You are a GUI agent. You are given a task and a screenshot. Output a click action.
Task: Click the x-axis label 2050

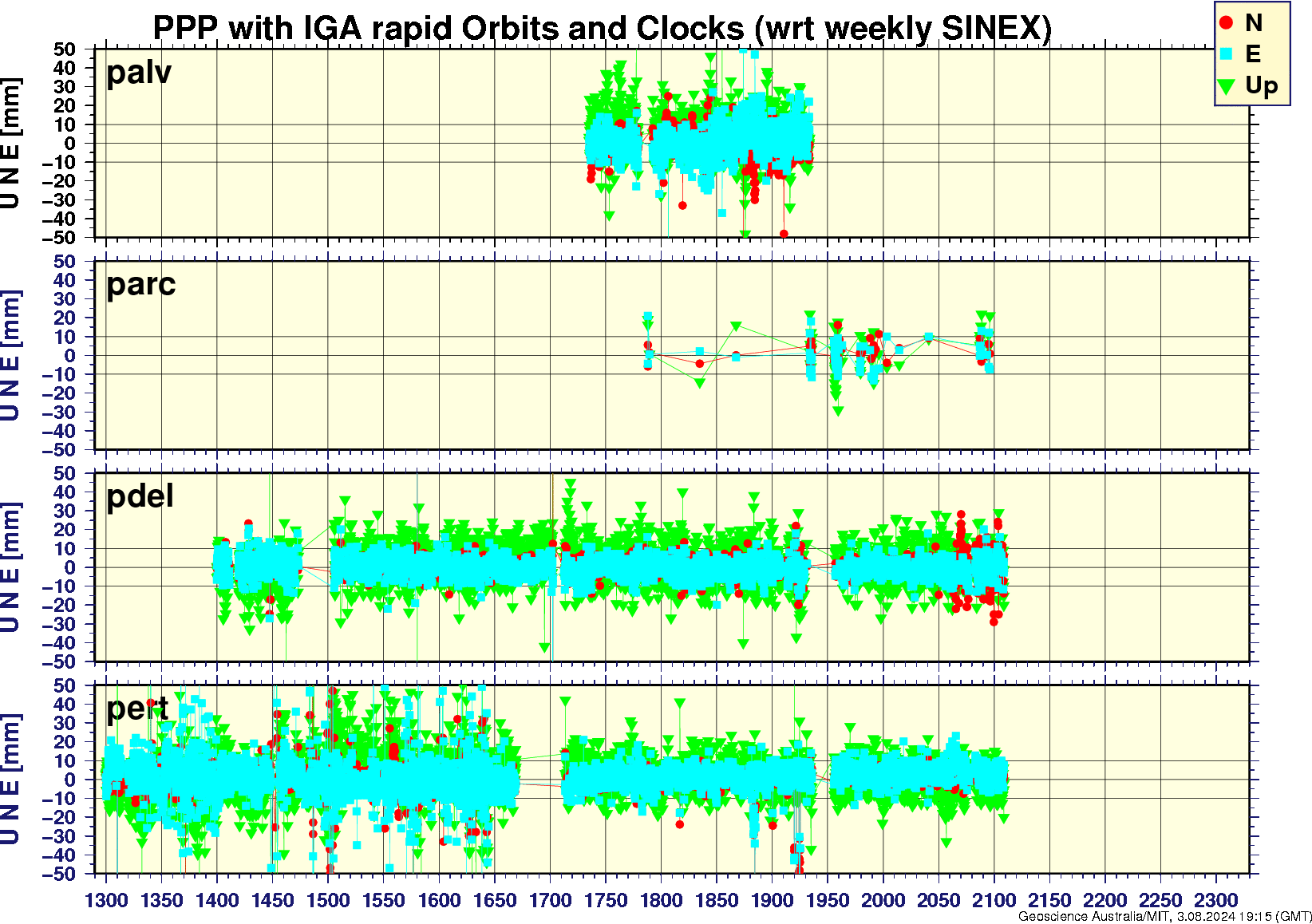coord(938,900)
